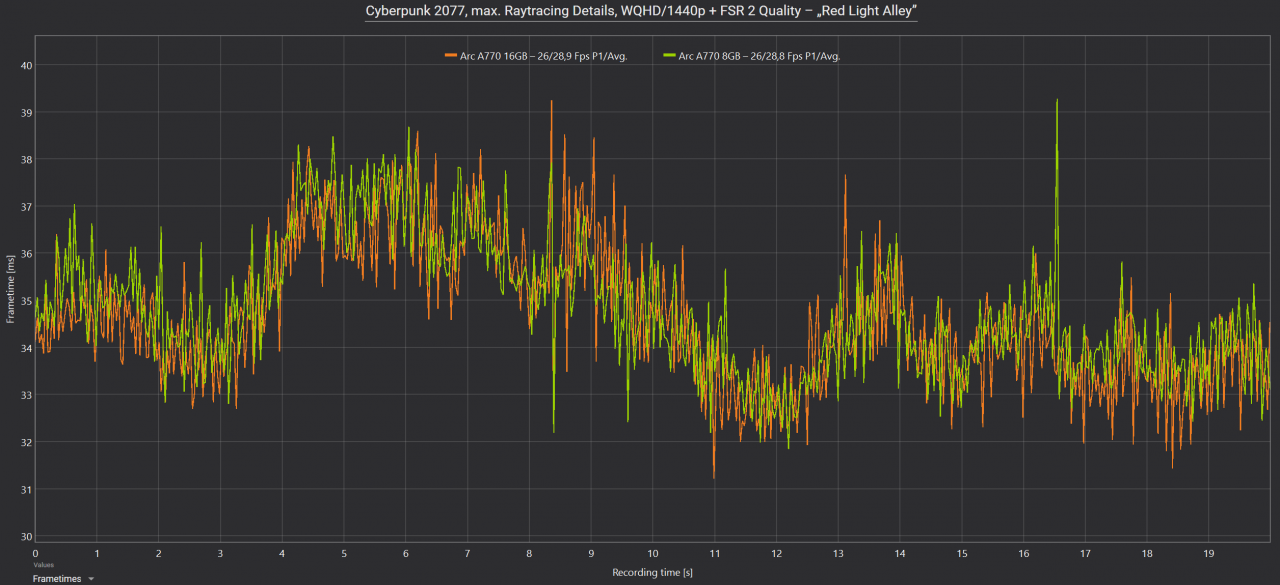The image size is (1280, 585).
Task: Click the y-axis tick label 40
Action: tap(26, 65)
